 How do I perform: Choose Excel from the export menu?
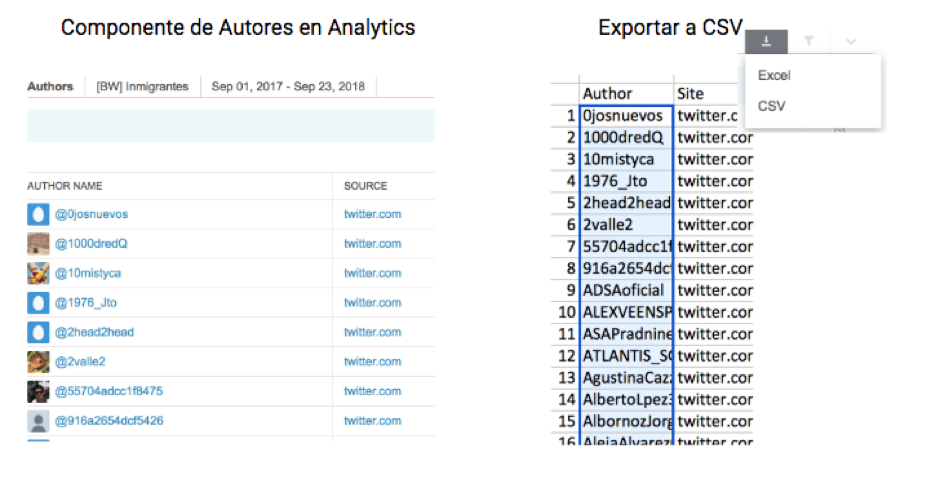774,75
